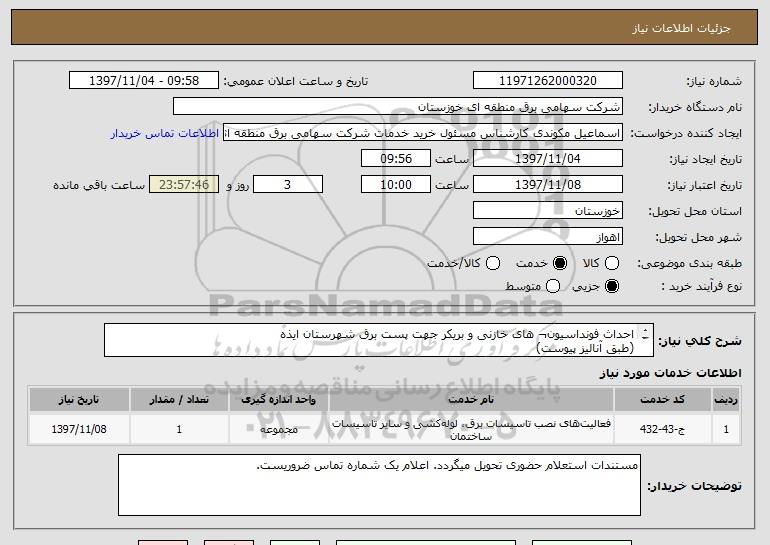Click the delivery province خوزستان field
The height and width of the screenshot is (545, 770).
tap(546, 211)
